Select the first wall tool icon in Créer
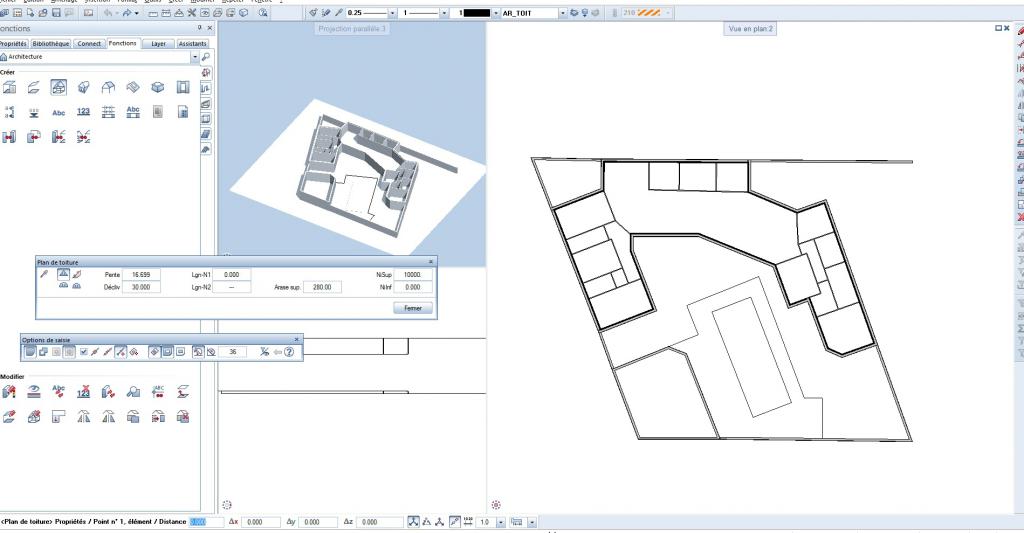 click(9, 87)
